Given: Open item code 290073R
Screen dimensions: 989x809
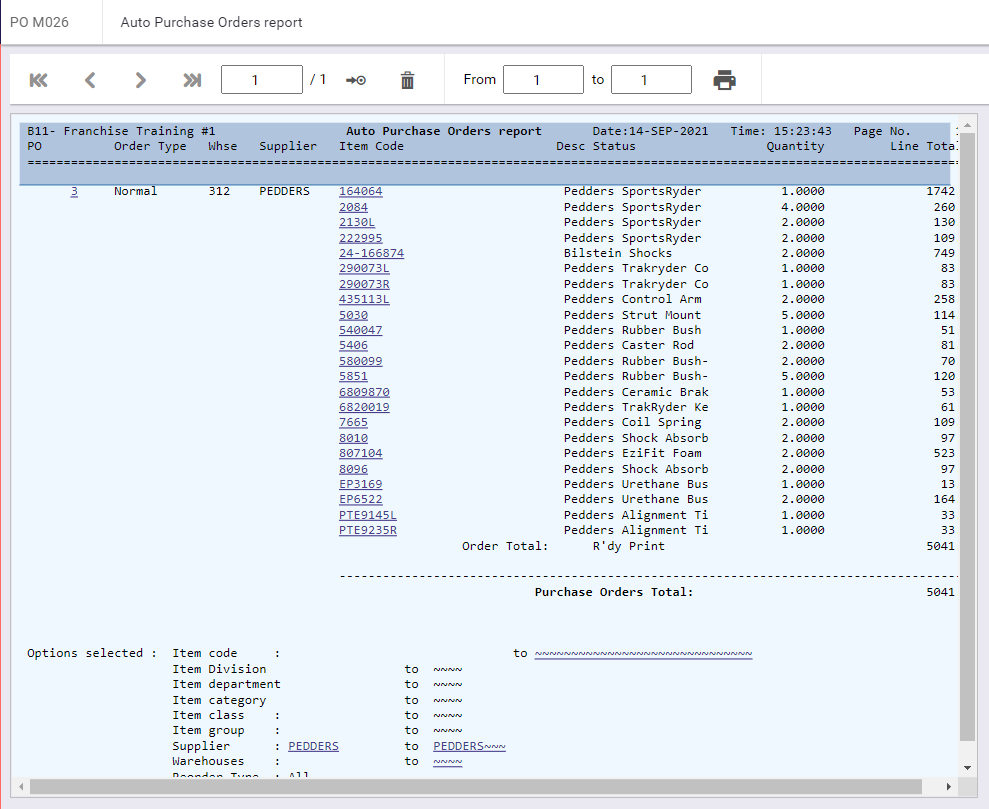Looking at the screenshot, I should pos(364,284).
